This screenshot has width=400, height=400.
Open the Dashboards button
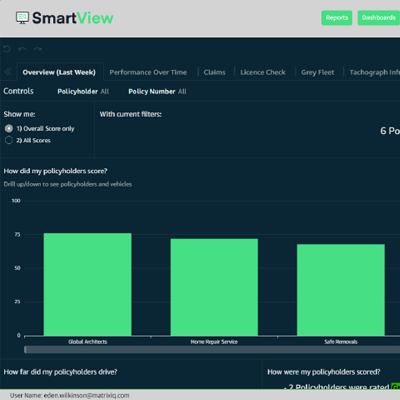pos(379,18)
